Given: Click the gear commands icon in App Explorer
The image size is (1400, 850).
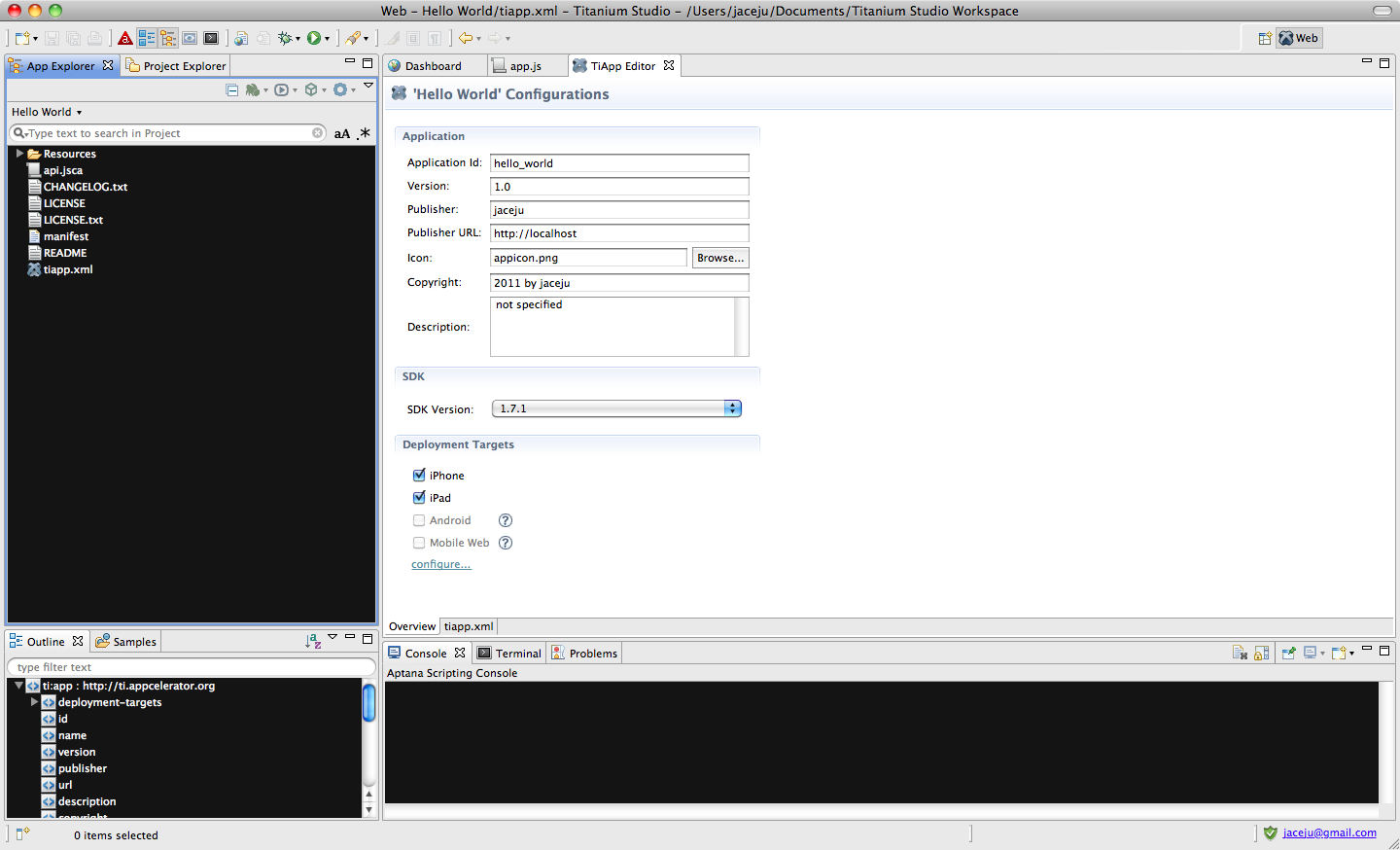Looking at the screenshot, I should [340, 89].
